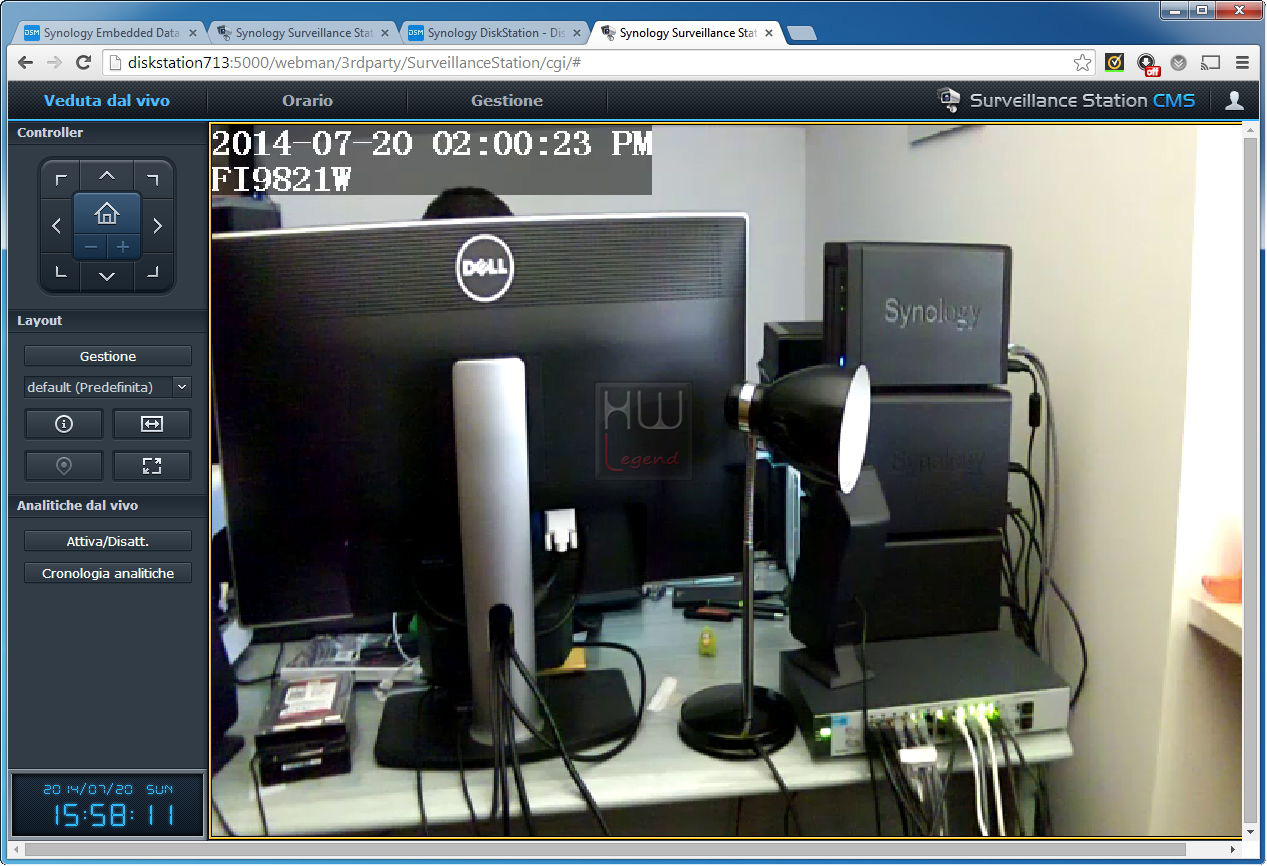Pan camera down with PTZ arrow
Image resolution: width=1267 pixels, height=866 pixels.
pyautogui.click(x=107, y=274)
